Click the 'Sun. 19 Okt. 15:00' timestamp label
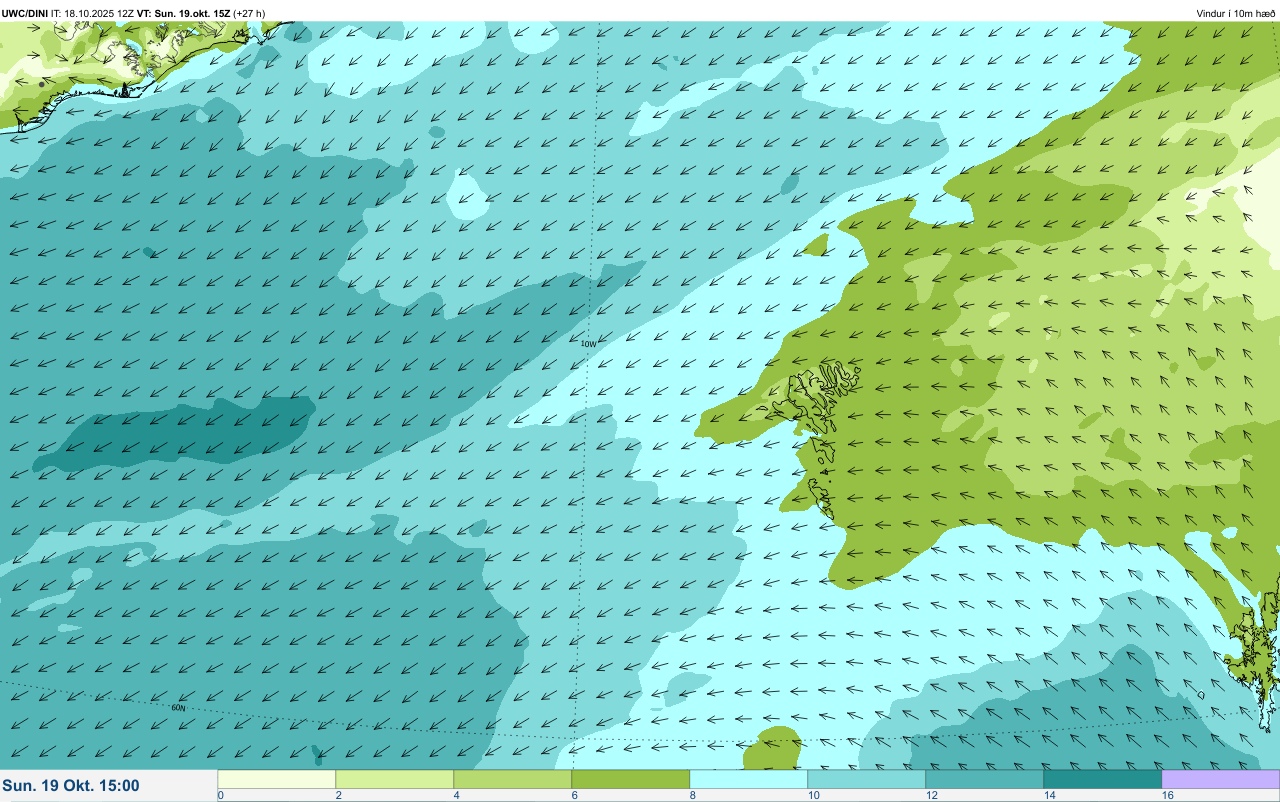This screenshot has width=1280, height=802. [x=71, y=786]
